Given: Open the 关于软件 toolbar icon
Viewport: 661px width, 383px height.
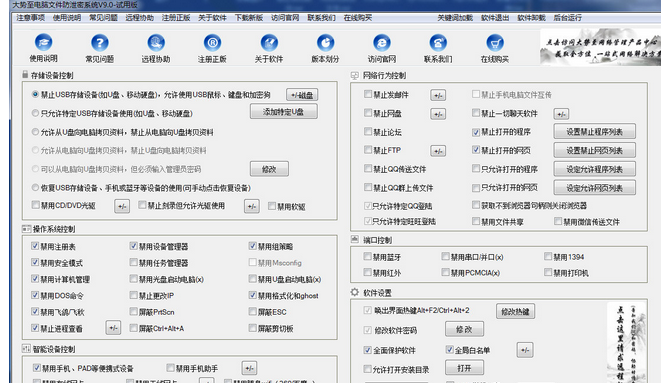Looking at the screenshot, I should point(269,43).
